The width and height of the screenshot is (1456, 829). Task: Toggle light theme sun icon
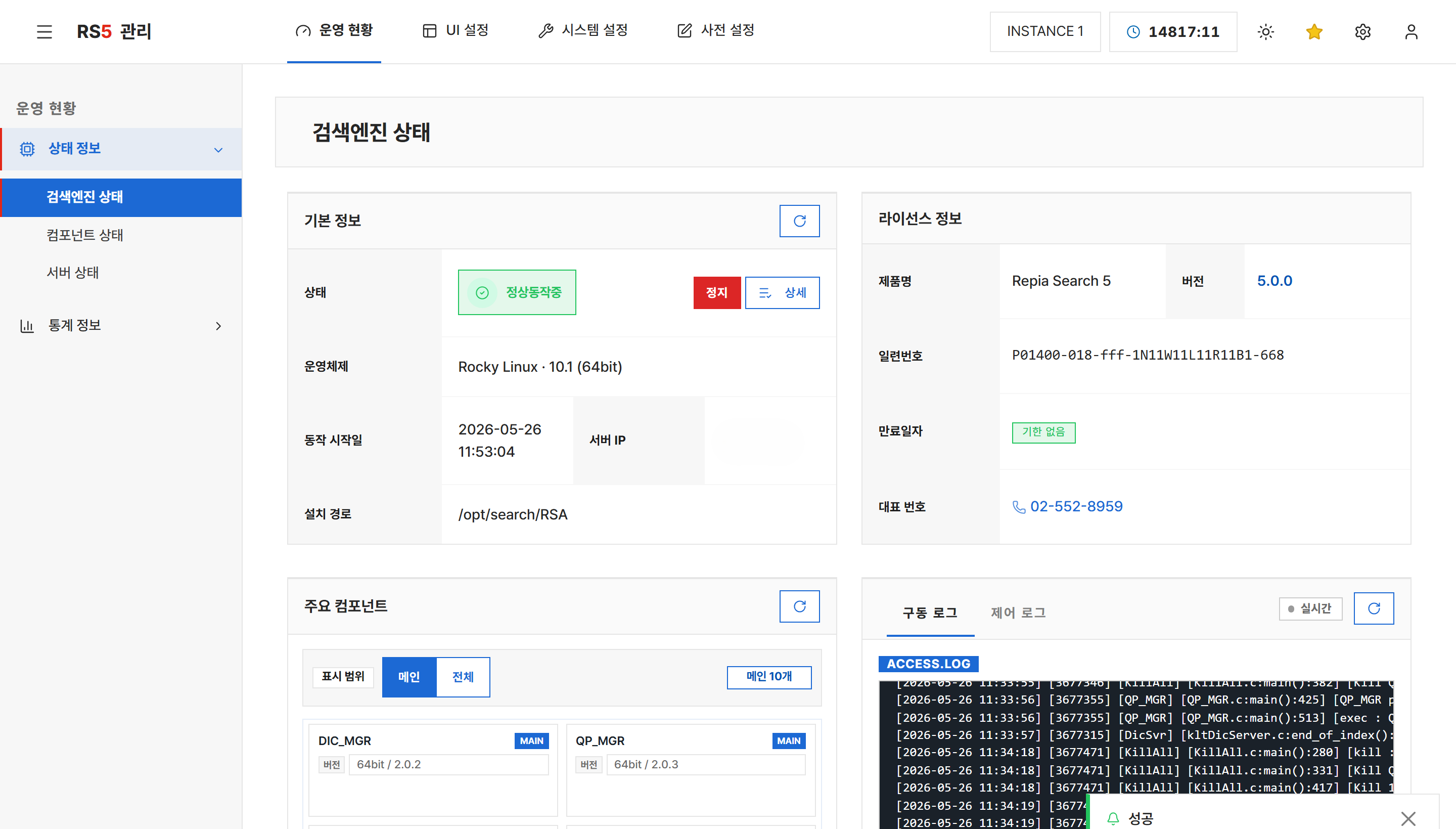pyautogui.click(x=1265, y=32)
